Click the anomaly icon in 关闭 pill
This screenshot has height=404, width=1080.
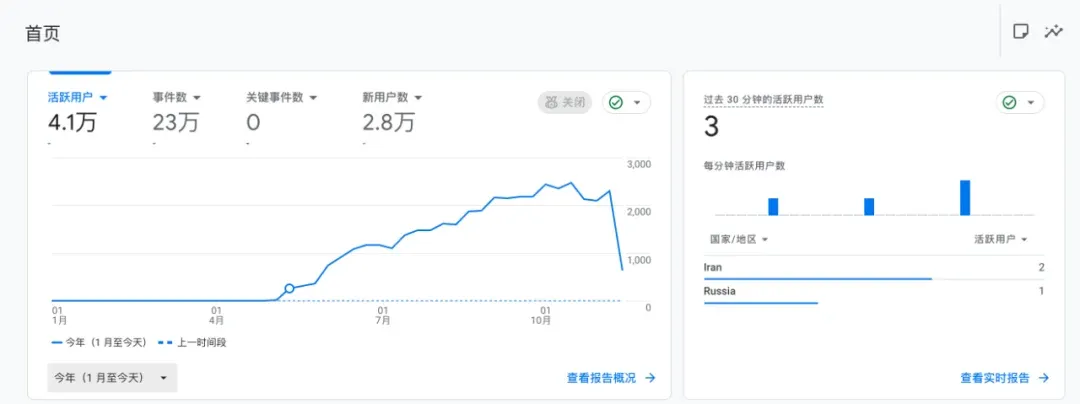(551, 102)
